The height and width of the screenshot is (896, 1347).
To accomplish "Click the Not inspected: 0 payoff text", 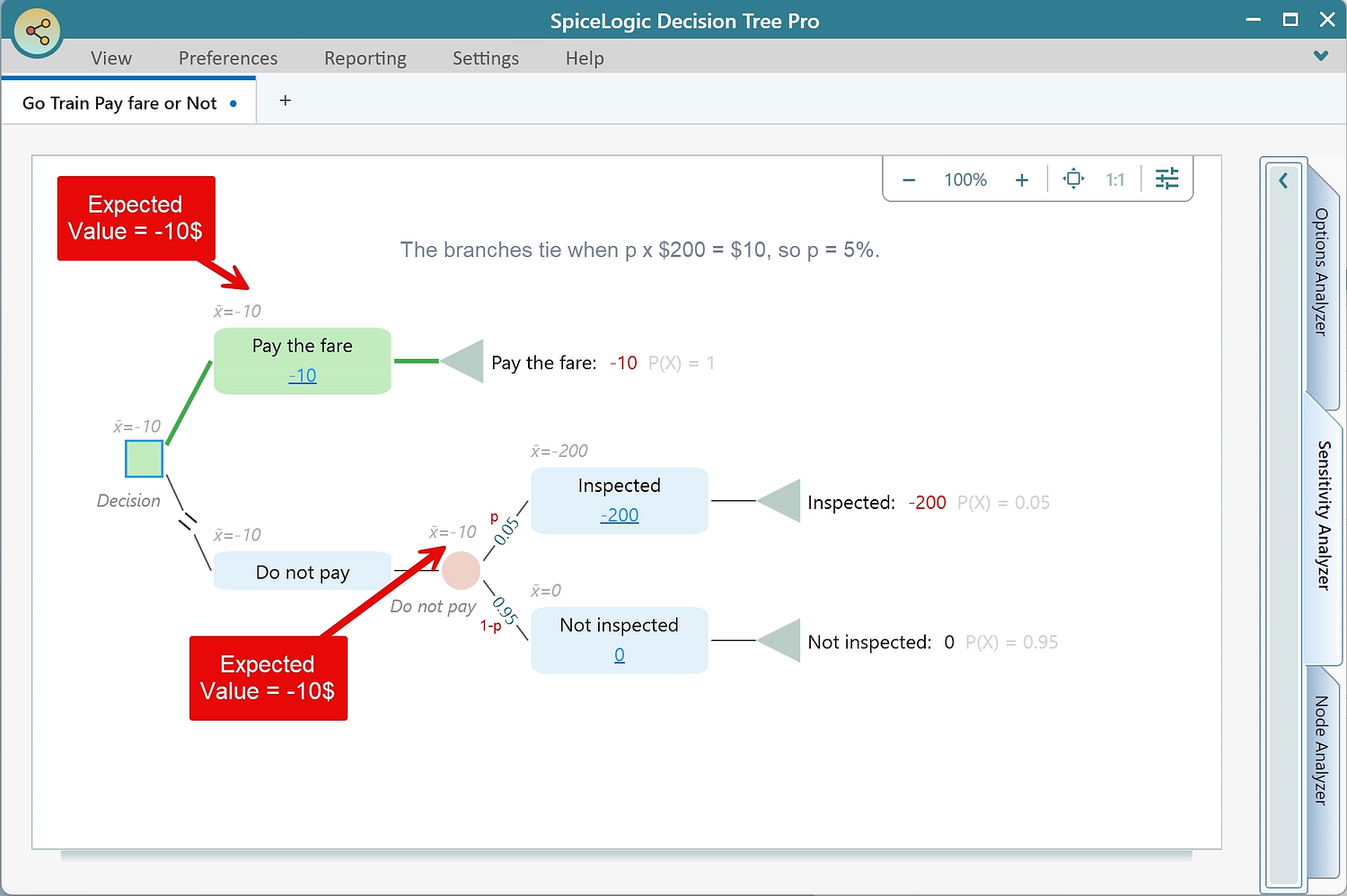I will tap(881, 642).
